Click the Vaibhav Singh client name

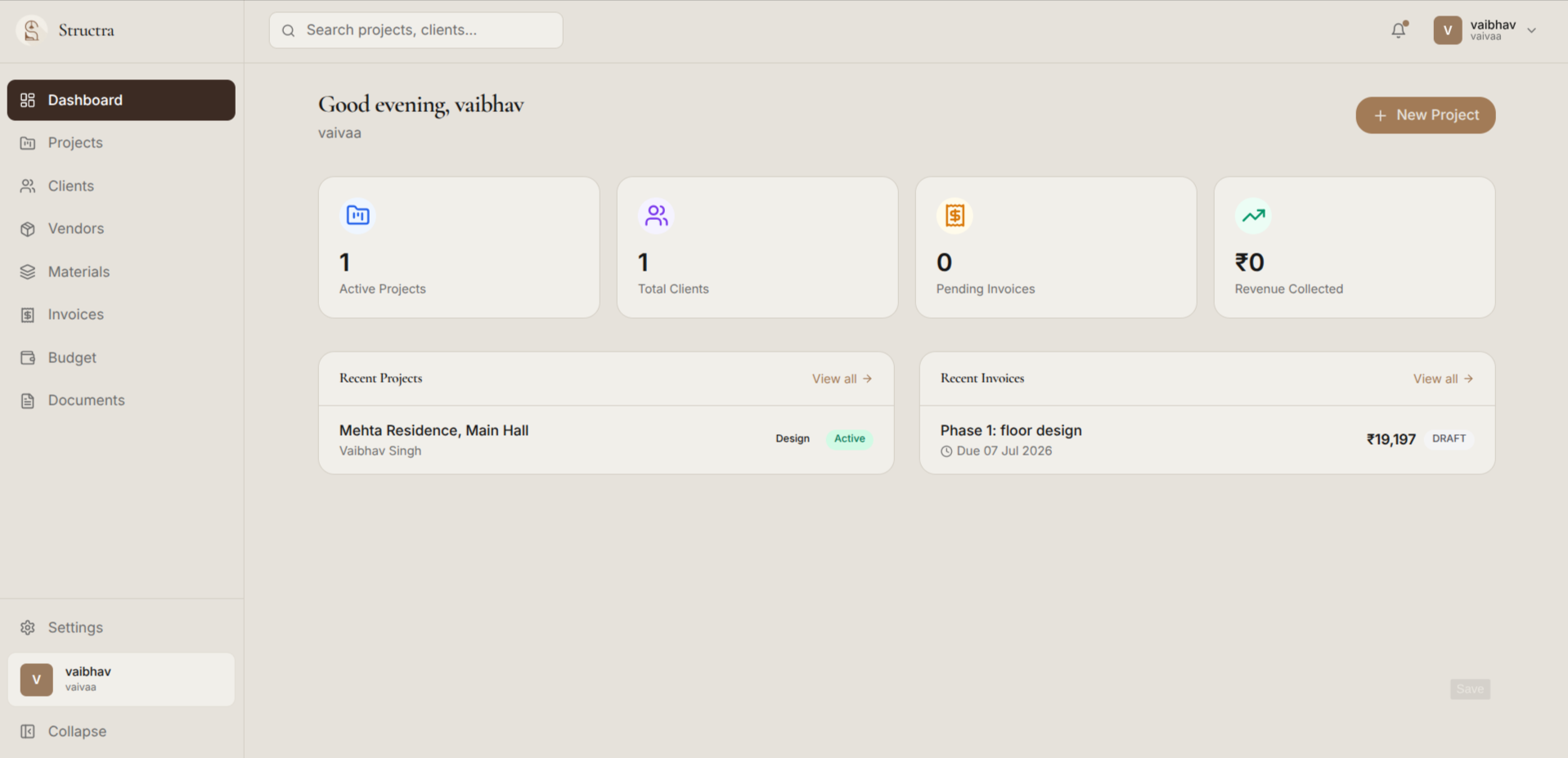(380, 451)
